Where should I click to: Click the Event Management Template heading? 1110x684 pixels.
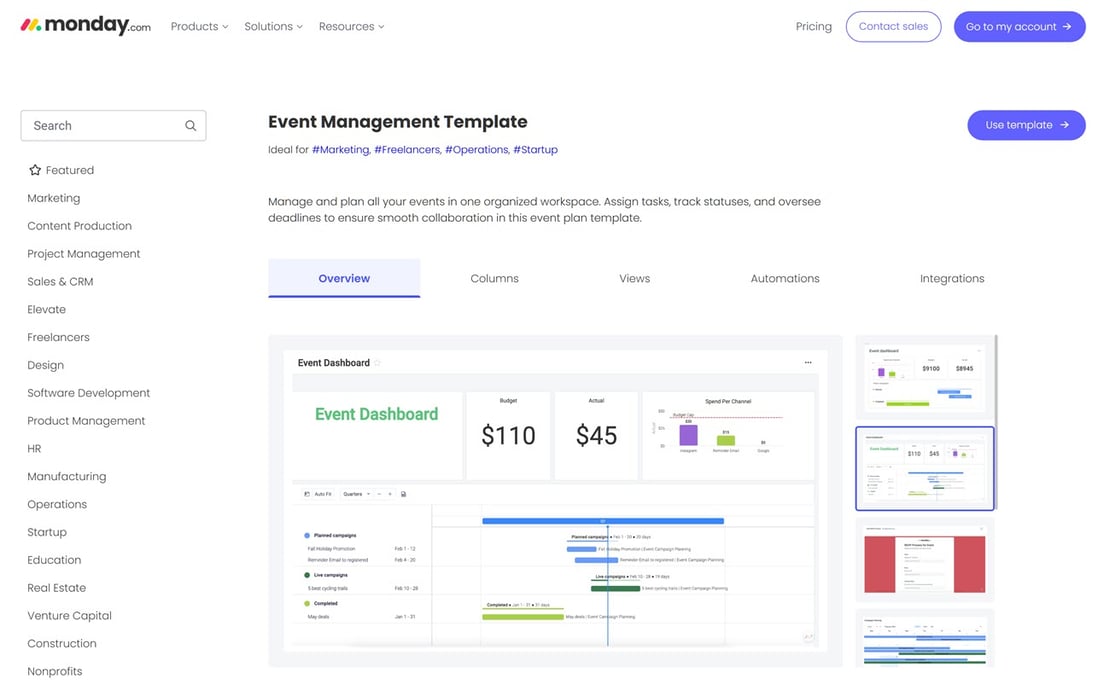pos(397,122)
